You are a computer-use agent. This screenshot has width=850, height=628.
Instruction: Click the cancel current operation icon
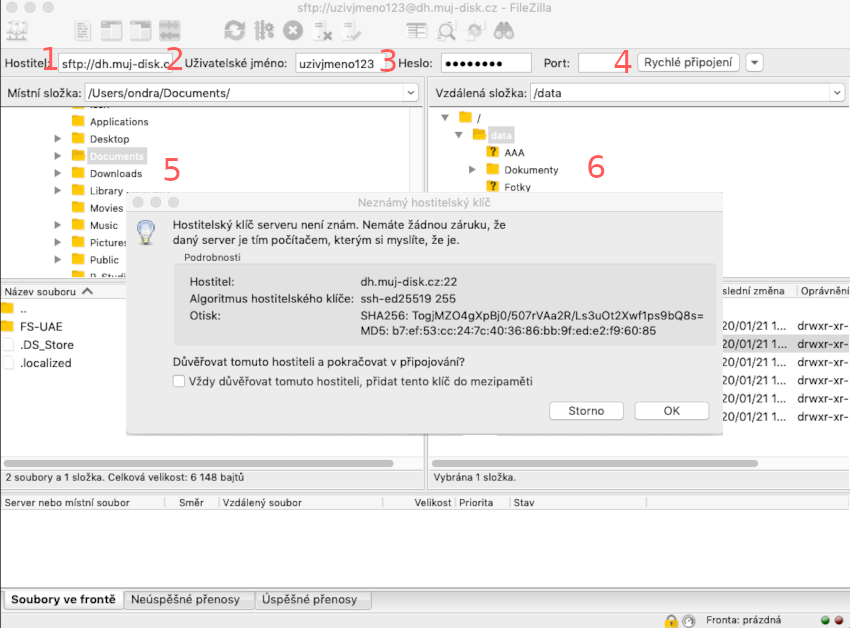click(293, 30)
